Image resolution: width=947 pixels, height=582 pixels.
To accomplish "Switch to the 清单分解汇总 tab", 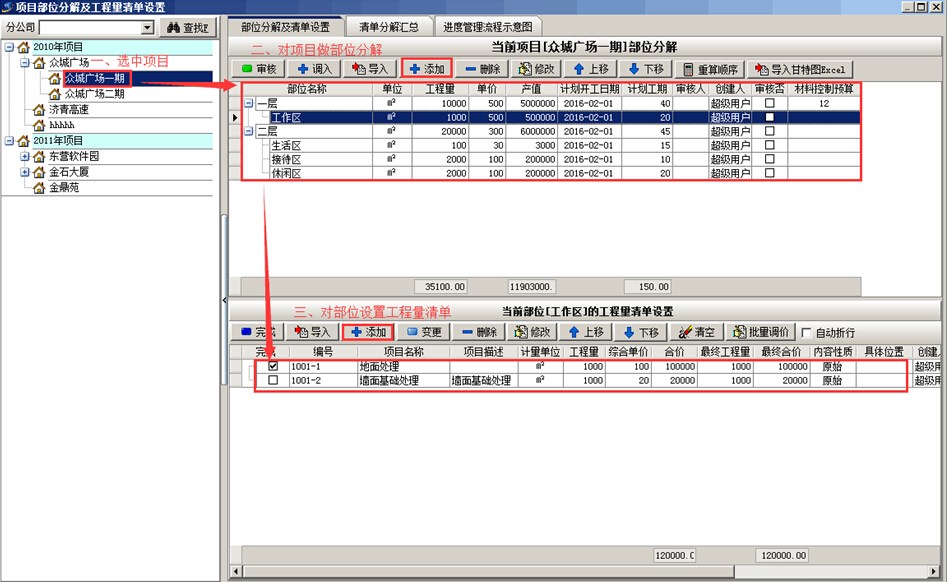I will pos(388,27).
